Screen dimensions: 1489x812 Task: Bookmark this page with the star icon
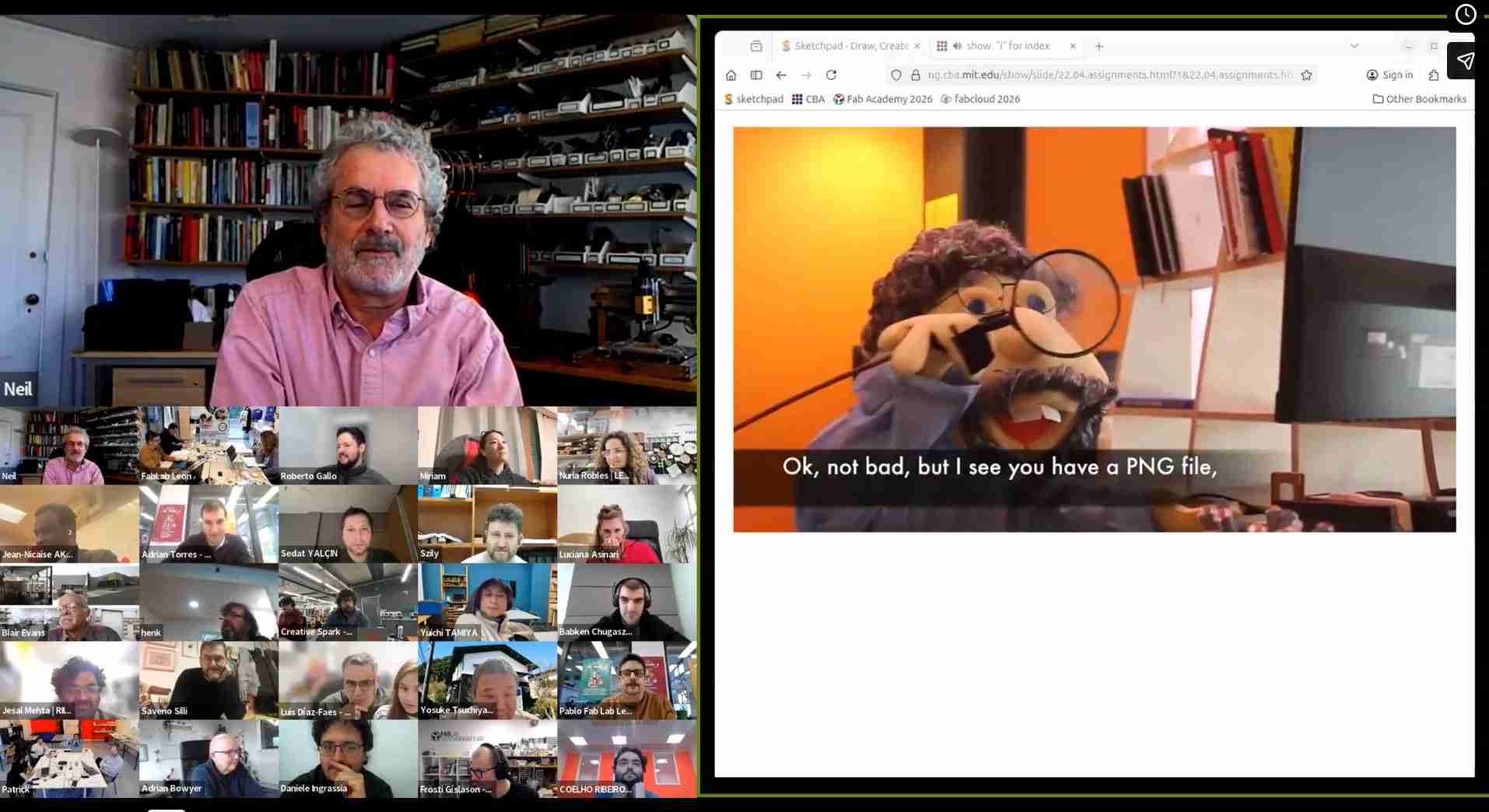click(1307, 75)
